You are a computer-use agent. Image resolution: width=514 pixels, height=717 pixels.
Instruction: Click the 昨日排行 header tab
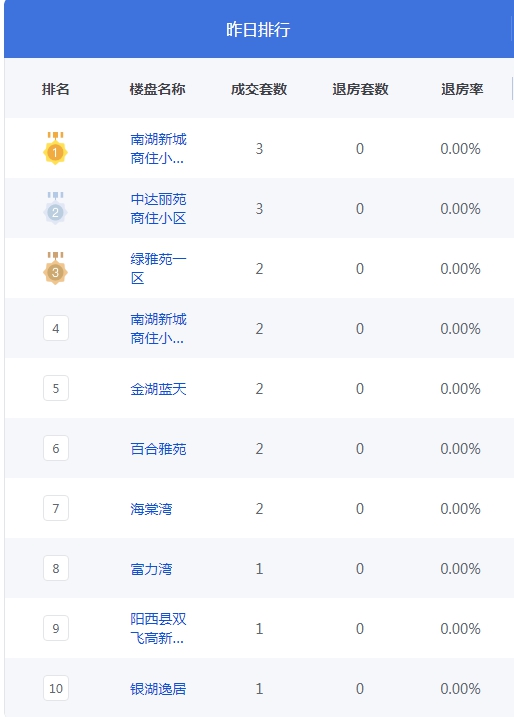258,29
